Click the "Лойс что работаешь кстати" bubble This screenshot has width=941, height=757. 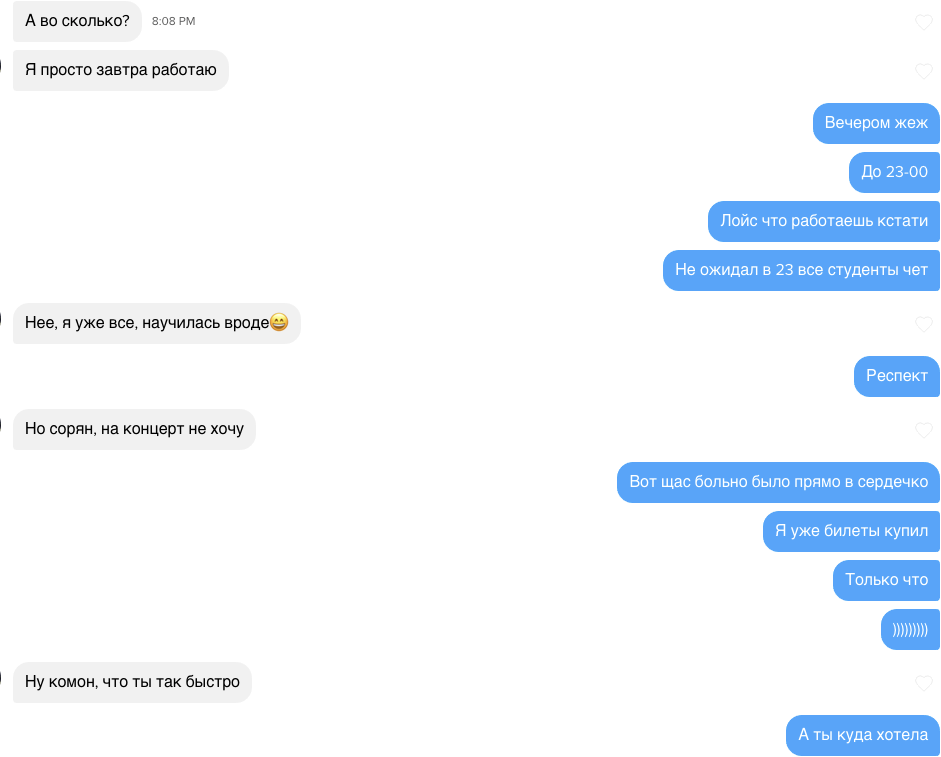824,222
